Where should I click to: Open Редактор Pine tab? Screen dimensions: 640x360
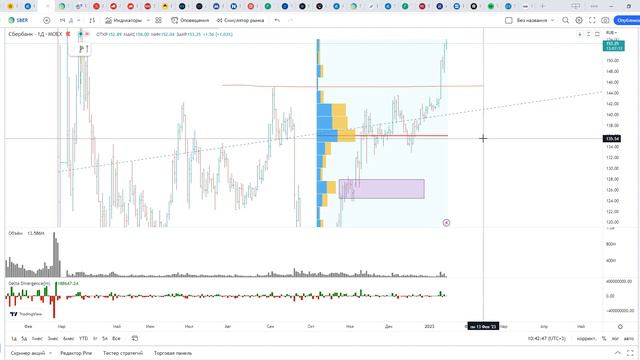coord(76,353)
